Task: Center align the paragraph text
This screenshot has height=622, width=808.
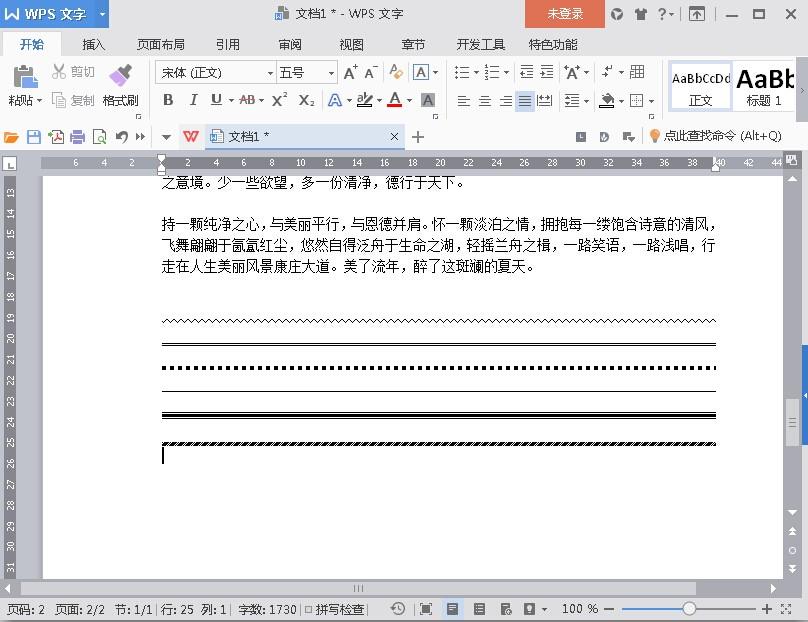Action: (484, 100)
